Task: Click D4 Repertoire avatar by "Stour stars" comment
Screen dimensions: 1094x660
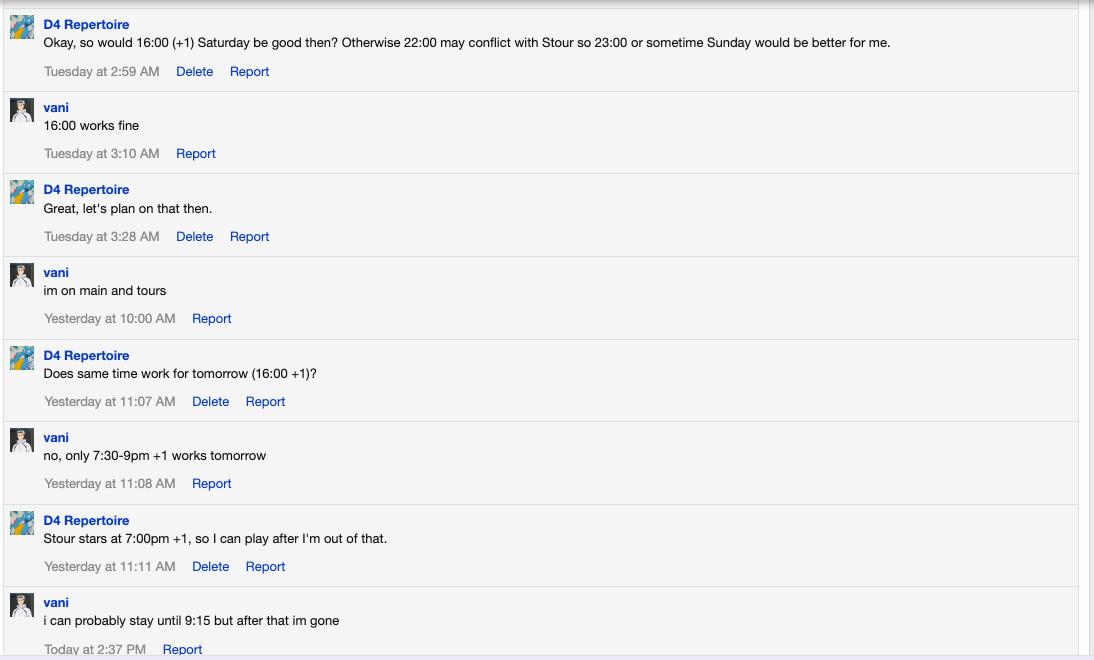Action: (22, 523)
